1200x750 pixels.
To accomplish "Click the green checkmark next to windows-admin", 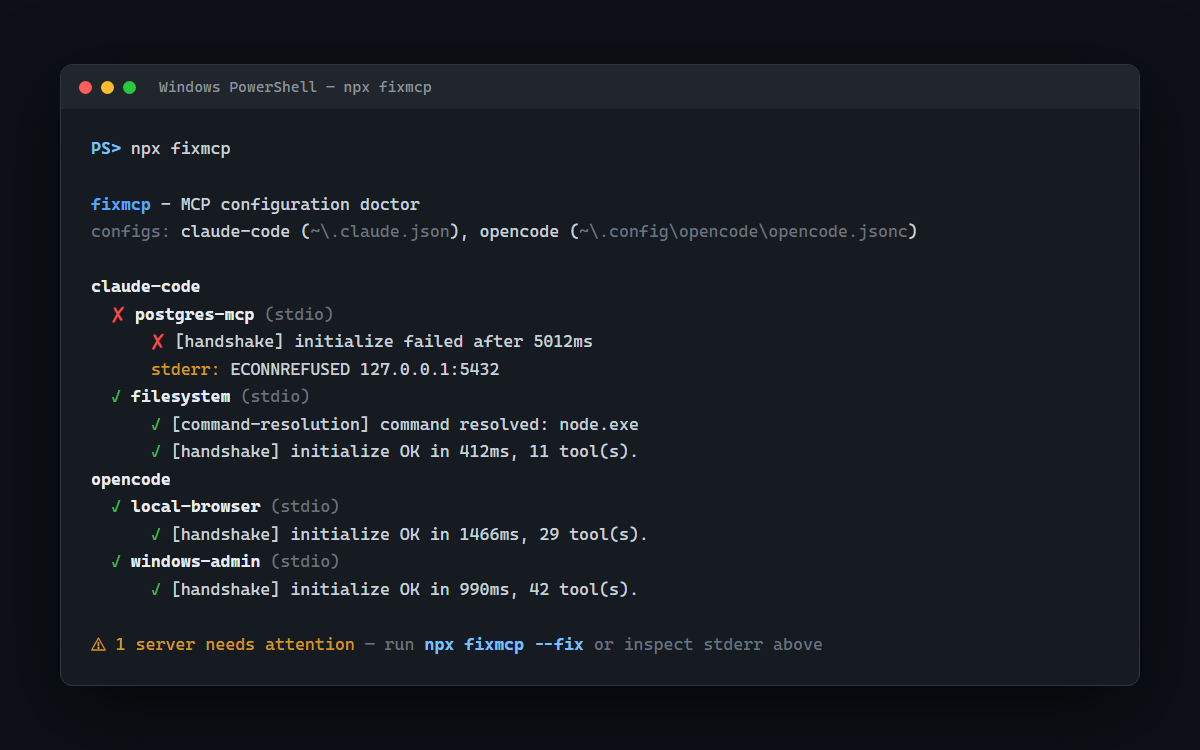I will click(x=116, y=562).
